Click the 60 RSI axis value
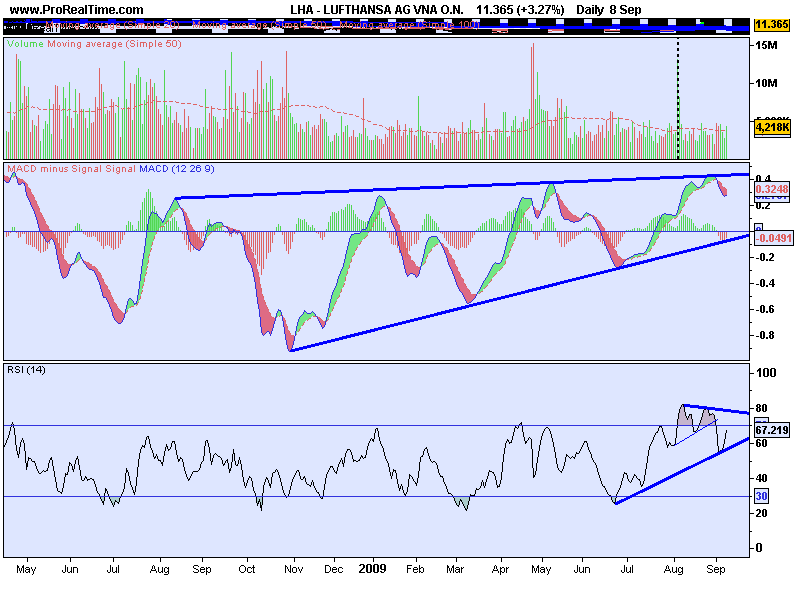The height and width of the screenshot is (600, 800). click(x=762, y=443)
